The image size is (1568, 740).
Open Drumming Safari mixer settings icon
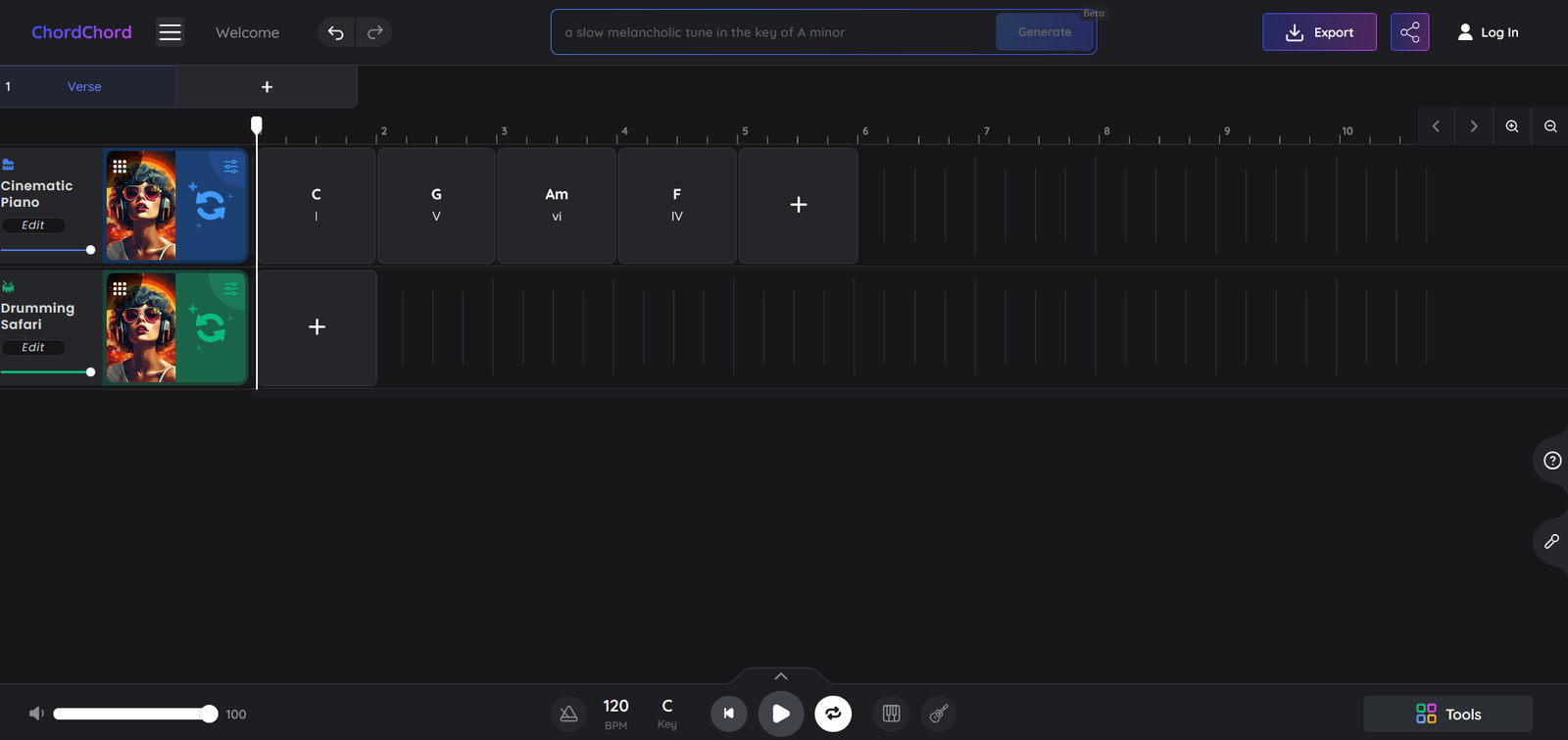point(230,289)
